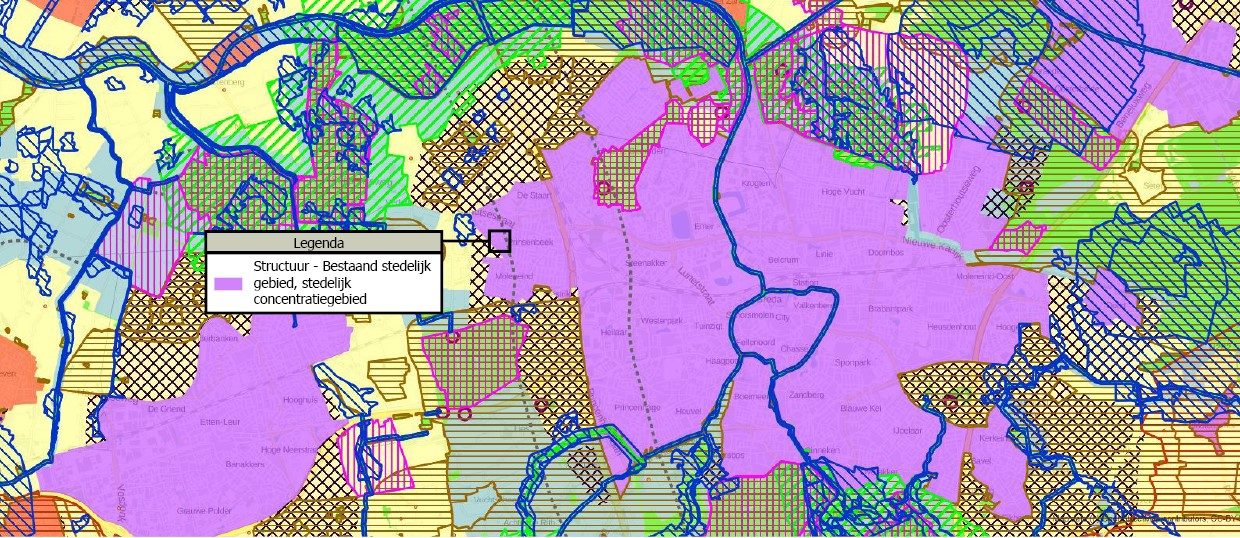Screen dimensions: 1240x538
Task: Click the Legenda header bar
Action: click(322, 242)
